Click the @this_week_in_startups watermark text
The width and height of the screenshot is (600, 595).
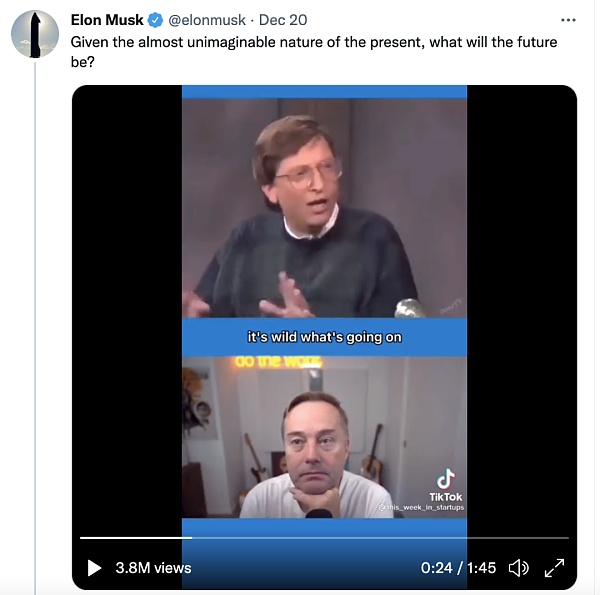tap(421, 507)
